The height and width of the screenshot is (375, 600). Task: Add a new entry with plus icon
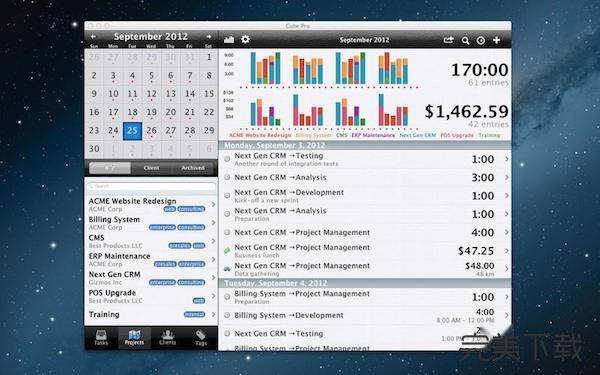(497, 40)
